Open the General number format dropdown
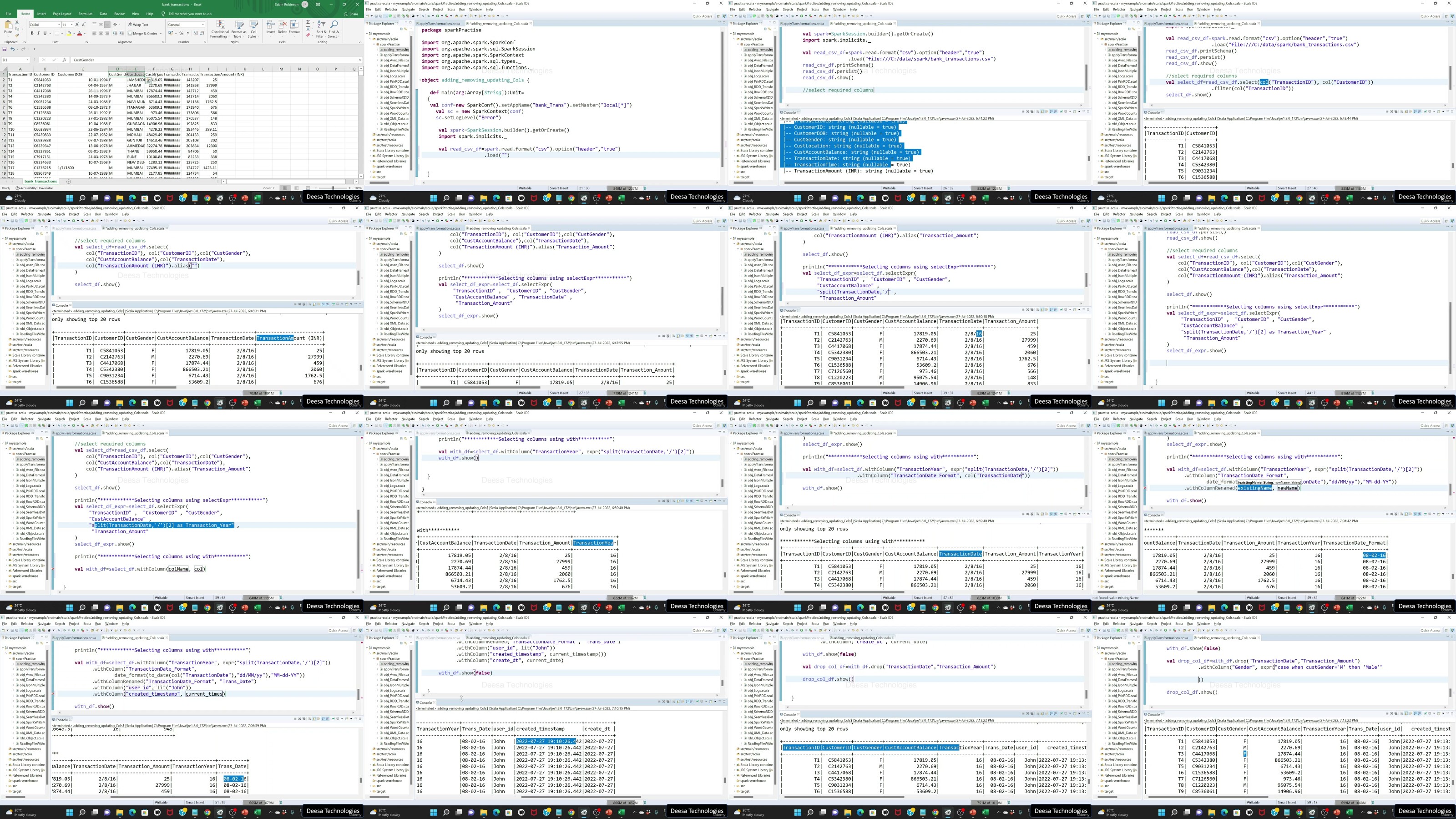1456x819 pixels. [x=202, y=25]
